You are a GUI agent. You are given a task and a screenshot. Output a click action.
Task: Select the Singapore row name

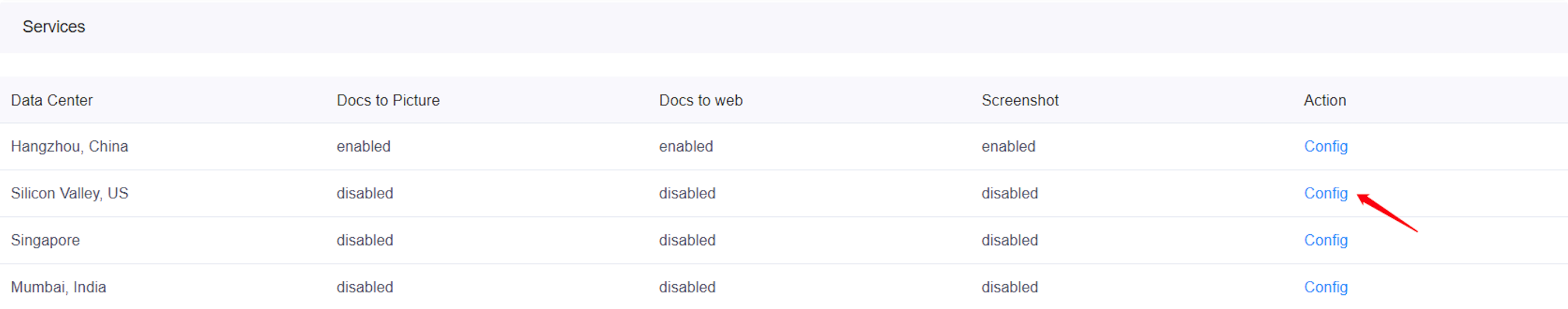pyautogui.click(x=45, y=240)
